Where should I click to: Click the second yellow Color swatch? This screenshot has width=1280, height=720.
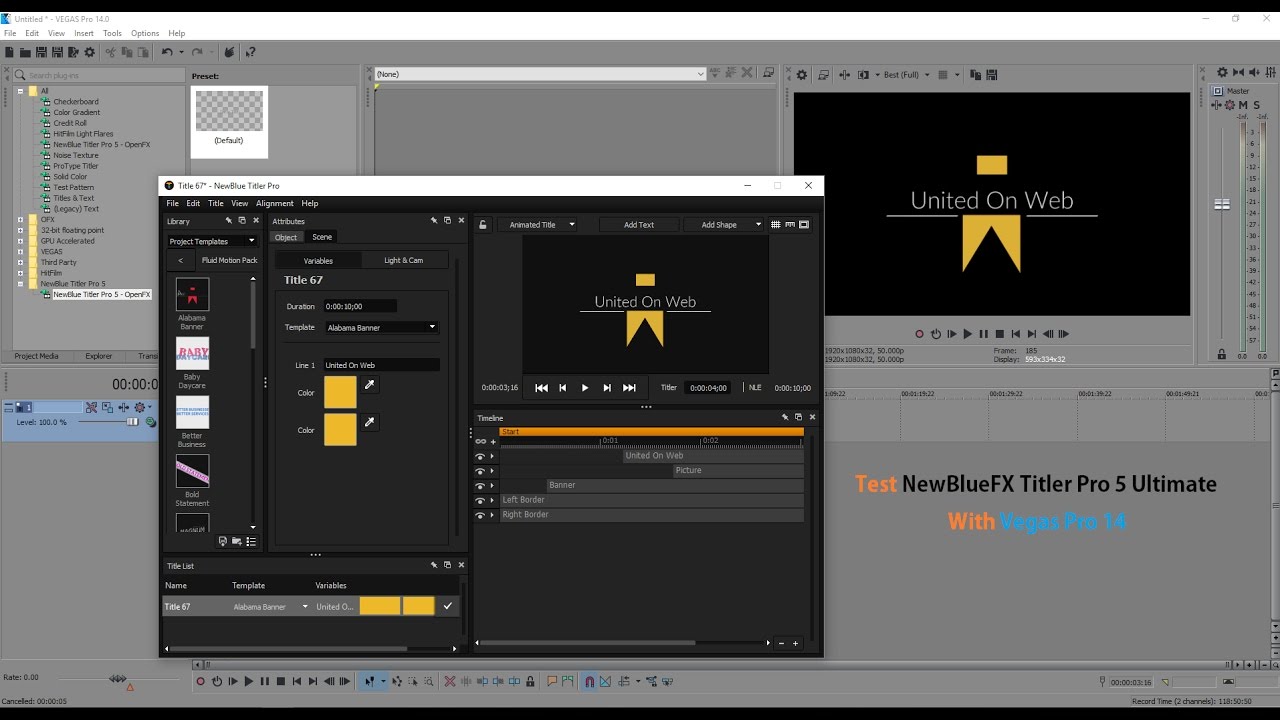pyautogui.click(x=340, y=430)
